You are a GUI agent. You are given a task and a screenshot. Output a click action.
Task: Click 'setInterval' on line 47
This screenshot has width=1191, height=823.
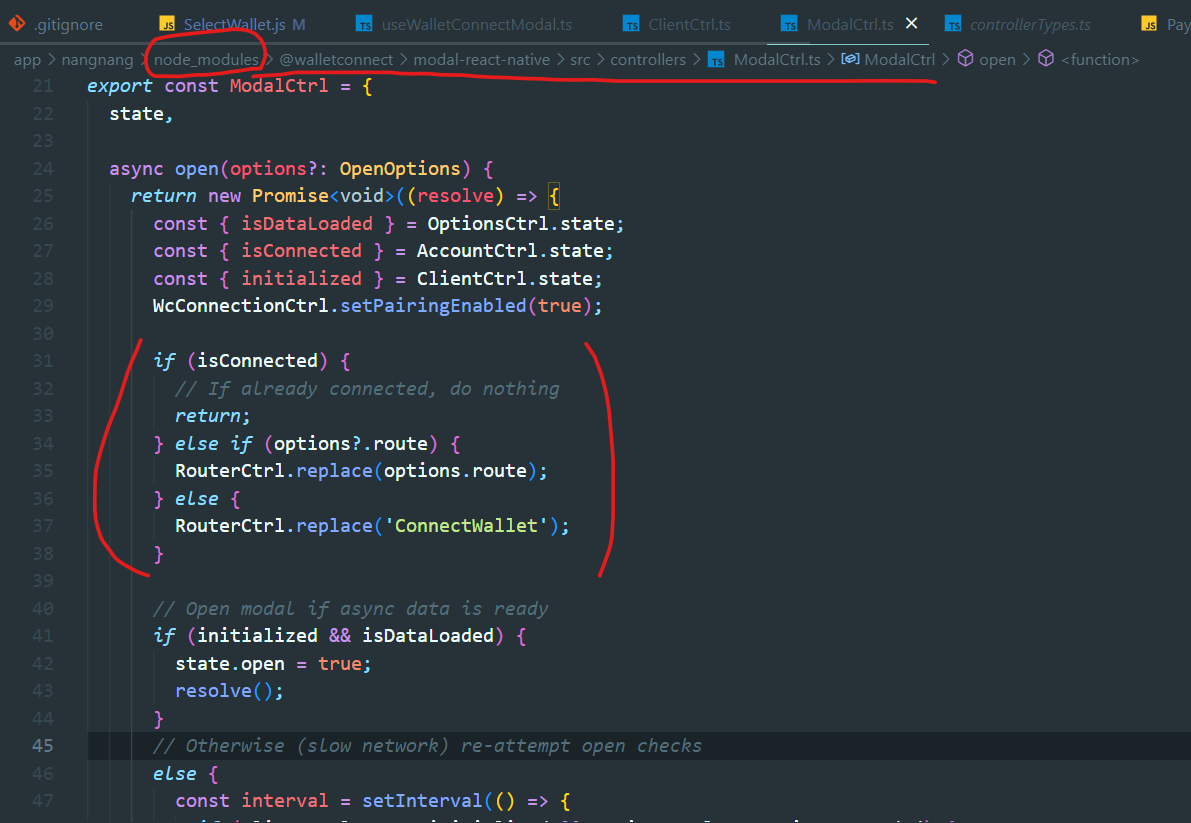[x=422, y=801]
